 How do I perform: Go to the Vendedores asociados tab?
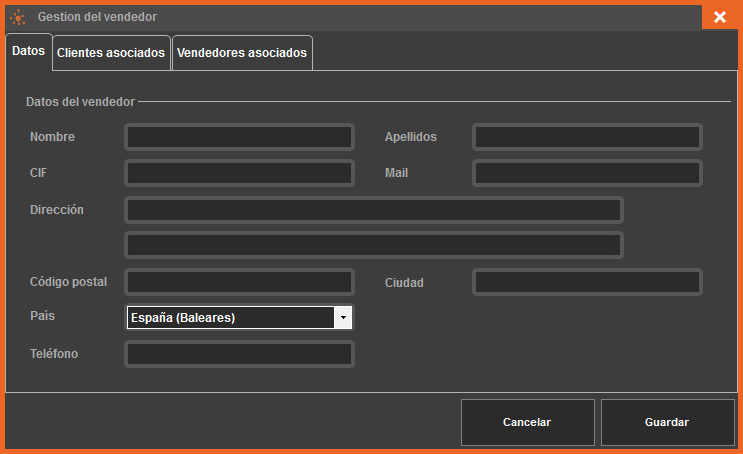pyautogui.click(x=242, y=53)
